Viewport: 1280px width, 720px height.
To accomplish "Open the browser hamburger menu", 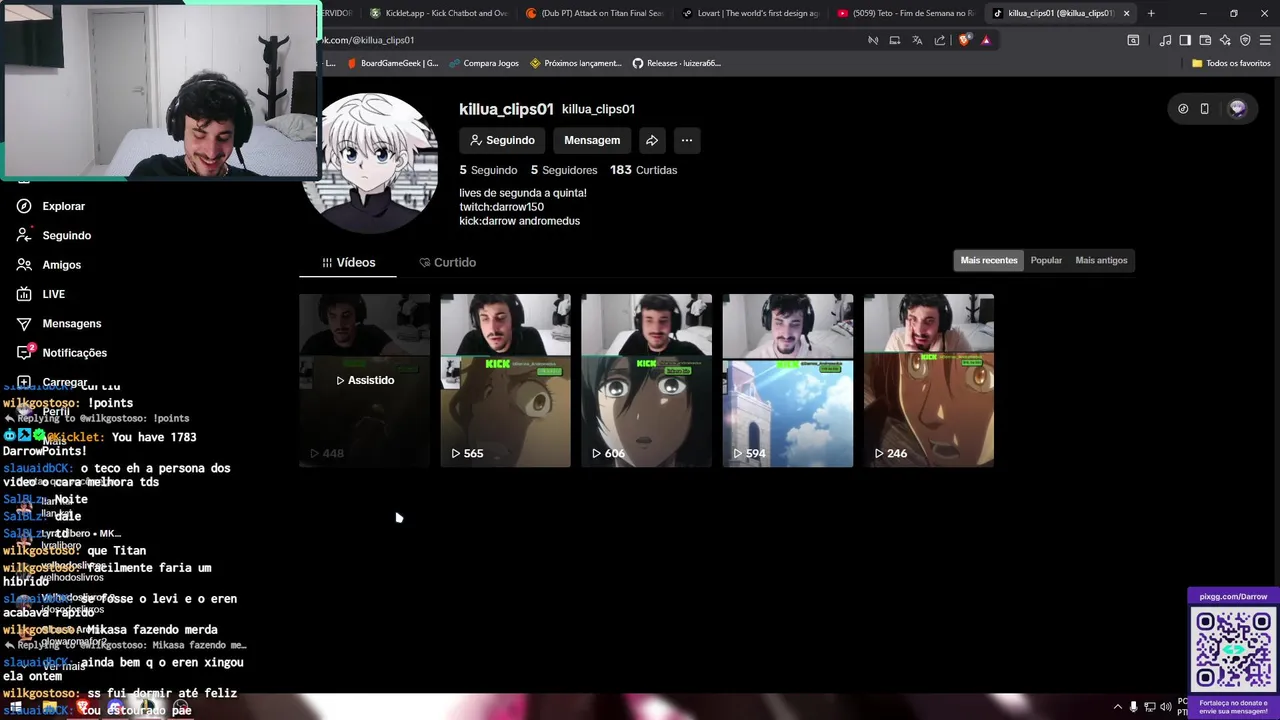I will 1265,40.
